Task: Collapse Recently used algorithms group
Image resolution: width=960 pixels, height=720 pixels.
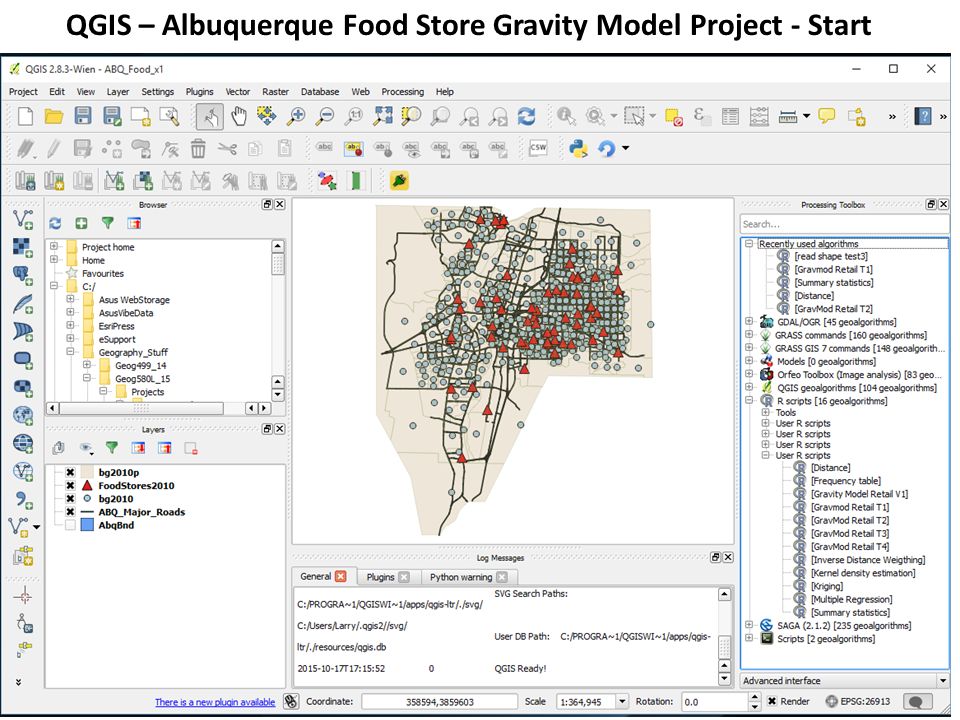Action: 749,244
